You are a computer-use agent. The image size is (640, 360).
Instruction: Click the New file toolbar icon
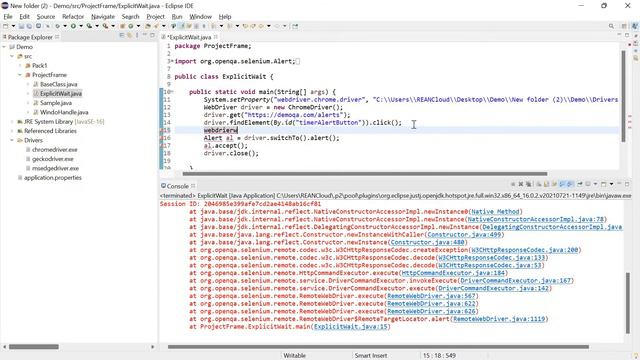point(5,26)
